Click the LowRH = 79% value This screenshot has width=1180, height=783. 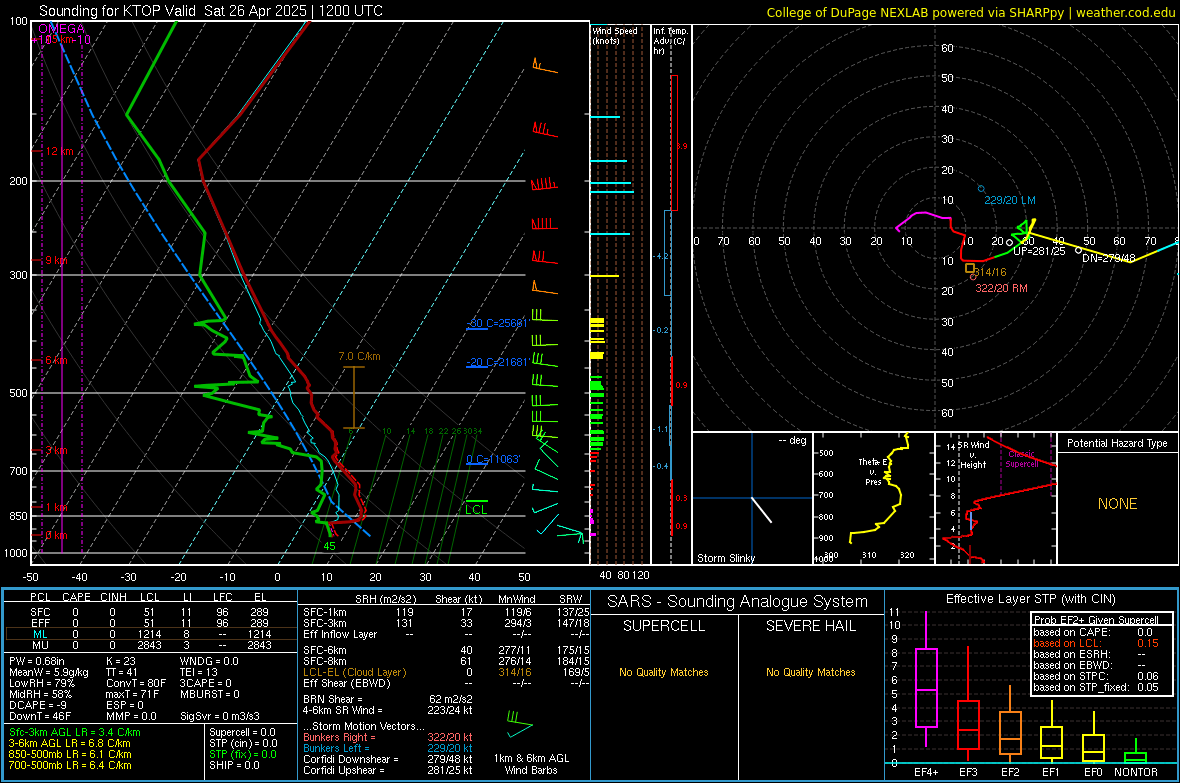[x=42, y=684]
